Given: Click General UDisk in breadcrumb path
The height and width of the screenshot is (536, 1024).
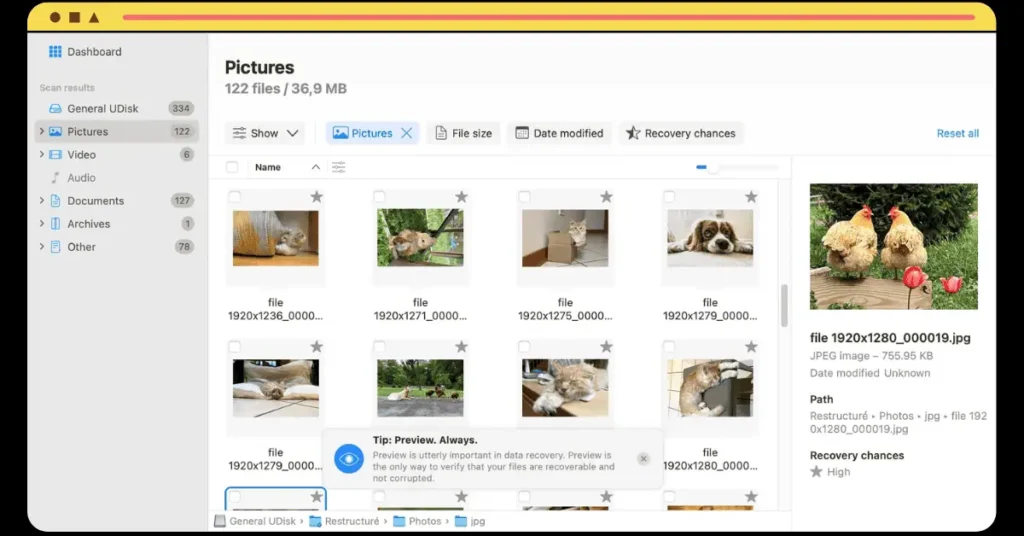Looking at the screenshot, I should (255, 521).
